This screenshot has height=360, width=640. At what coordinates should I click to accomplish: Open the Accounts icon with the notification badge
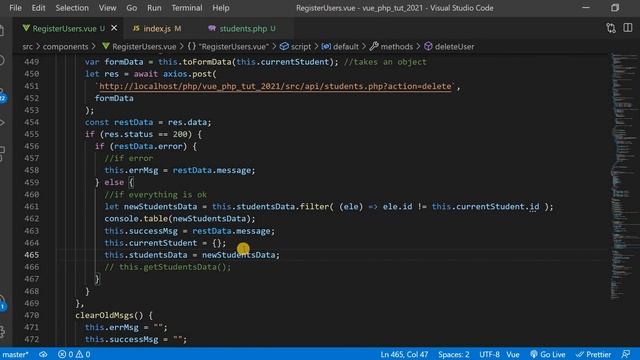coord(3,303)
